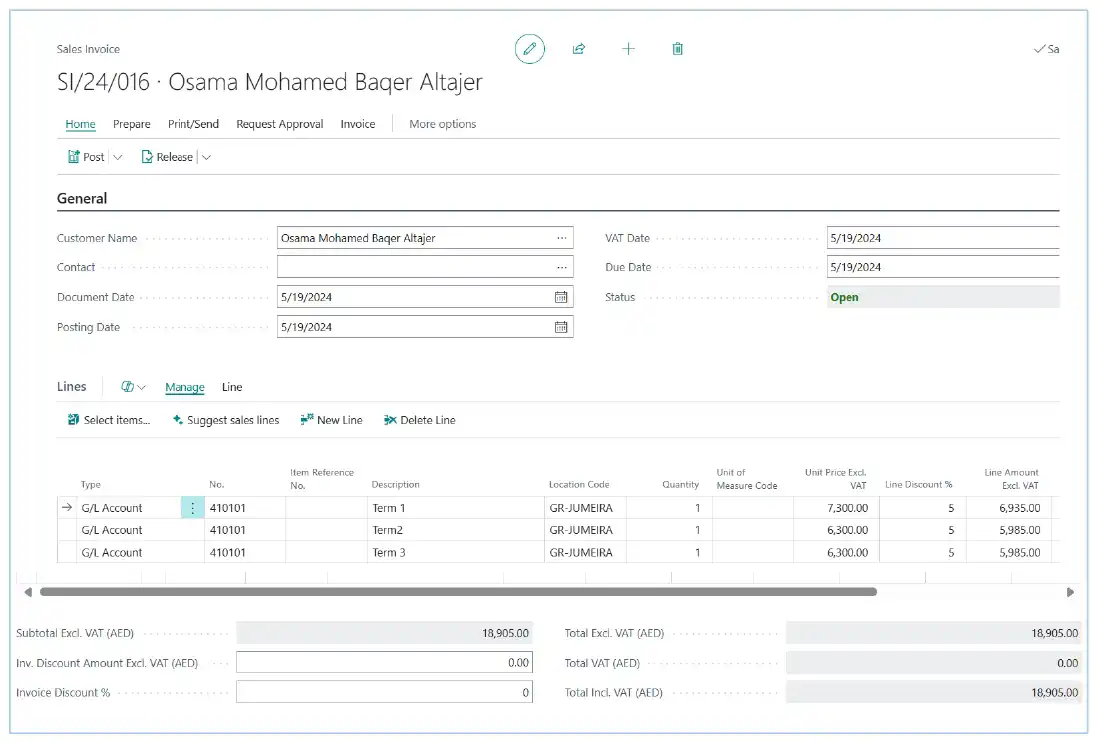The width and height of the screenshot is (1099, 742).
Task: Click the share icon
Action: click(579, 49)
